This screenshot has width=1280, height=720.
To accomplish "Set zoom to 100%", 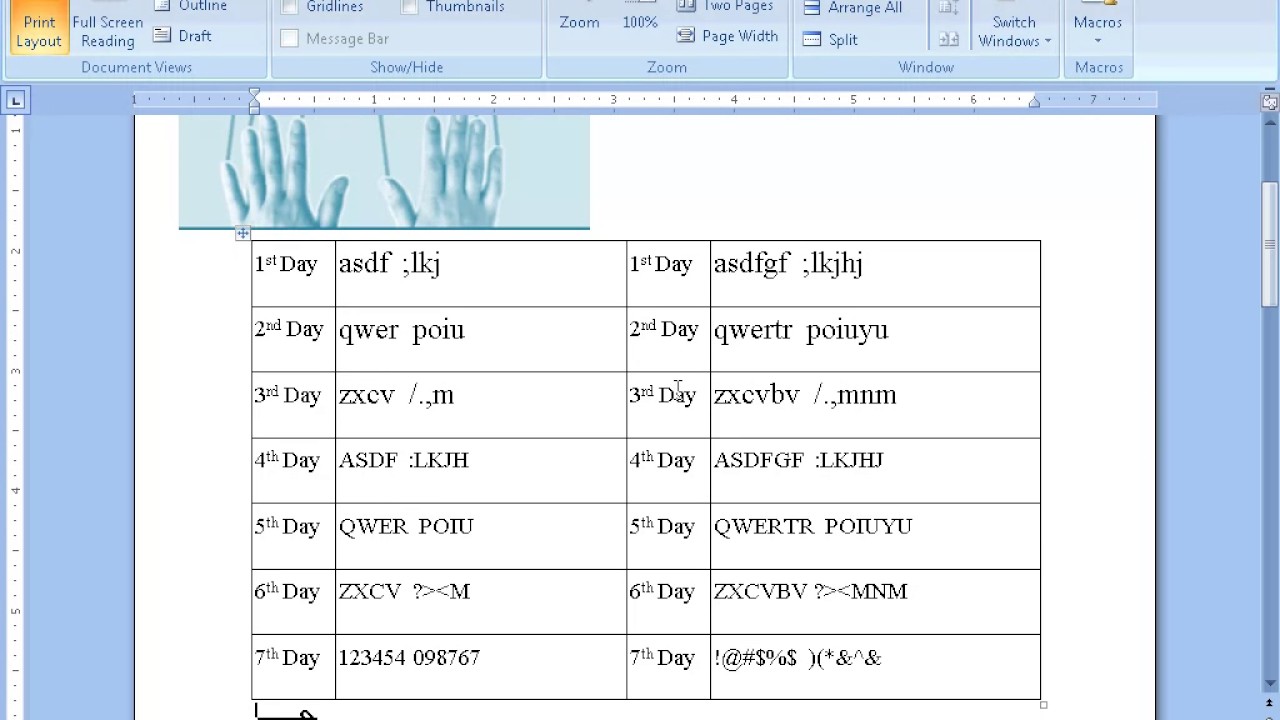I will [640, 22].
